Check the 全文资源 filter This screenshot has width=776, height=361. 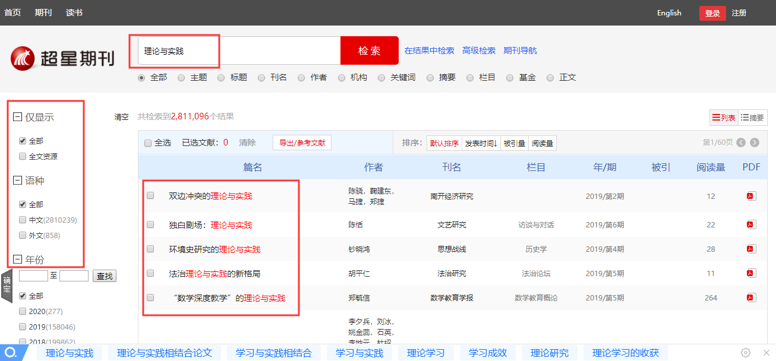pos(22,156)
